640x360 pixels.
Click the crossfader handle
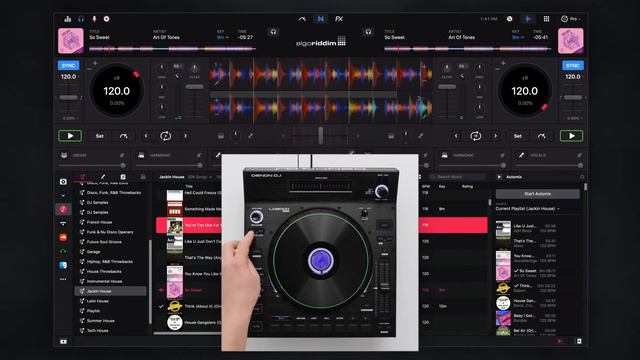320,136
